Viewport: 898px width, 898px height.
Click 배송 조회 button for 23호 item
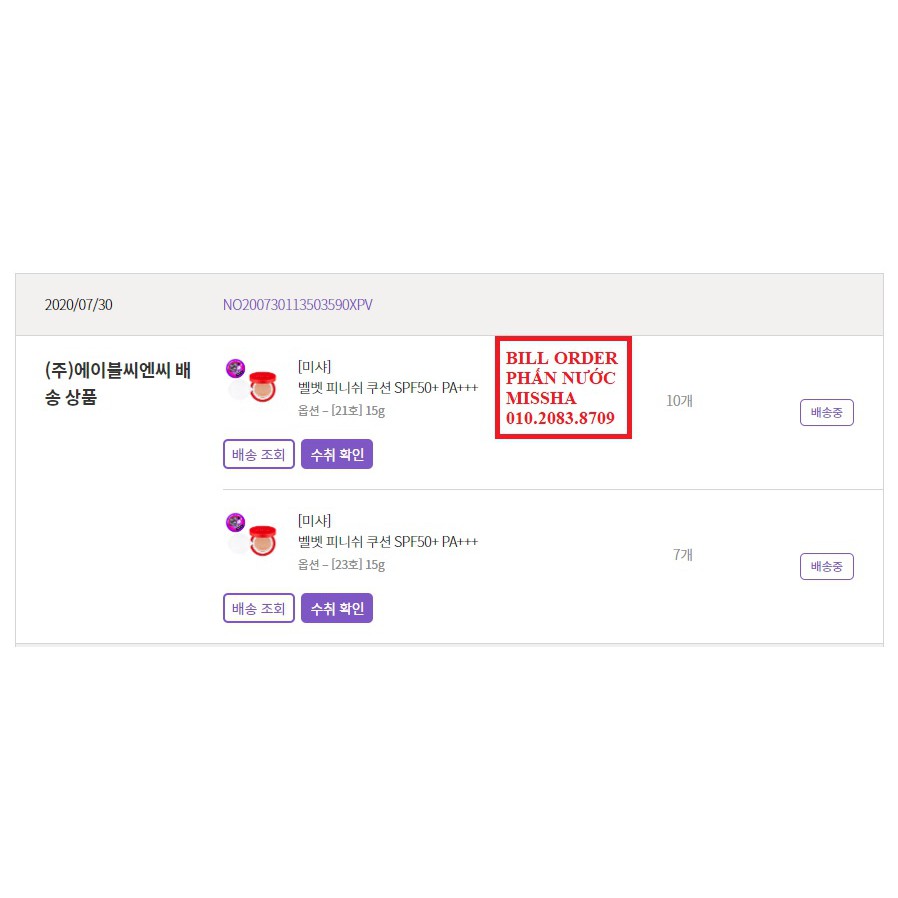coord(259,608)
